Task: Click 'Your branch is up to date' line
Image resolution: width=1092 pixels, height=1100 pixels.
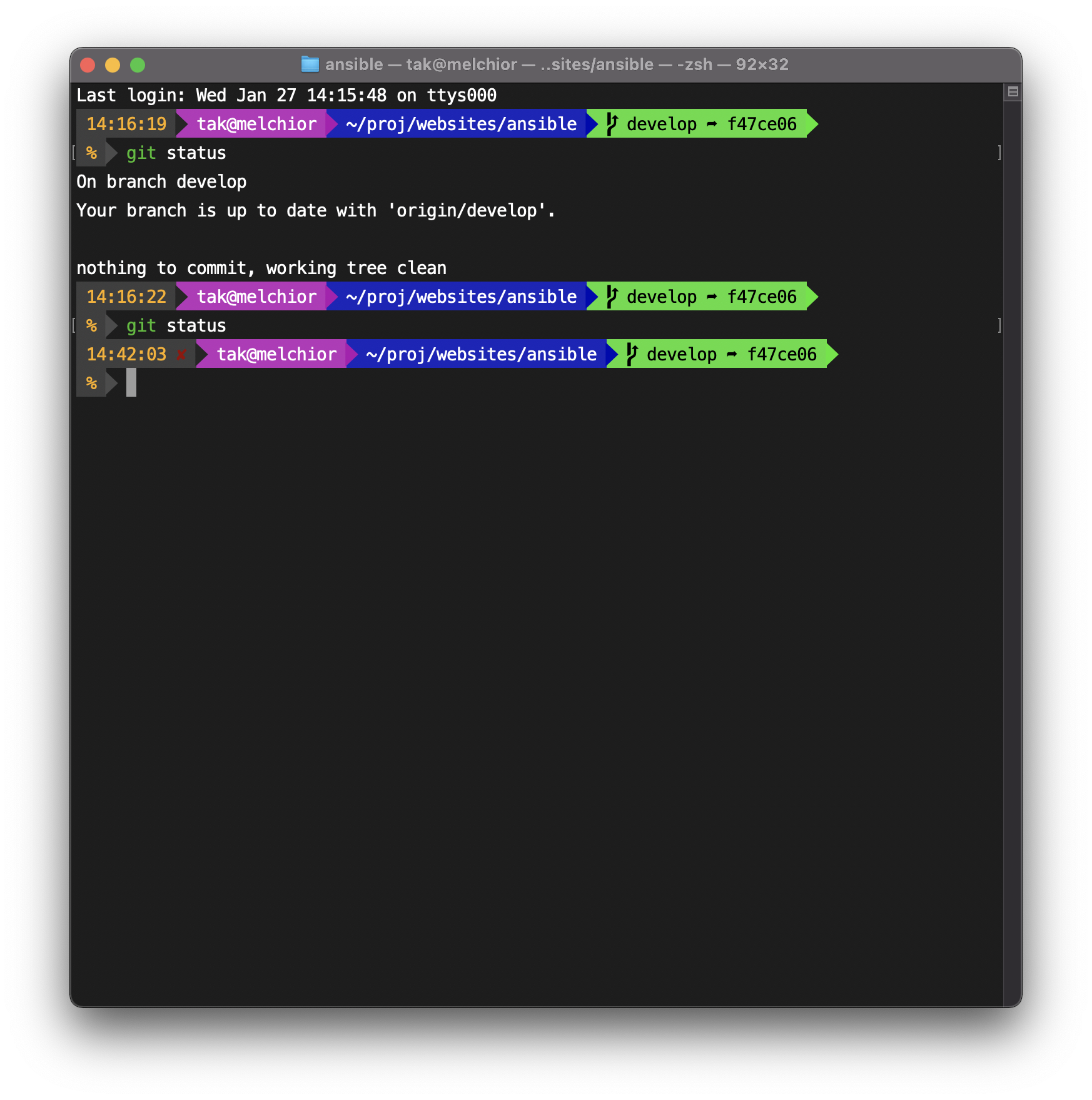Action: [316, 210]
